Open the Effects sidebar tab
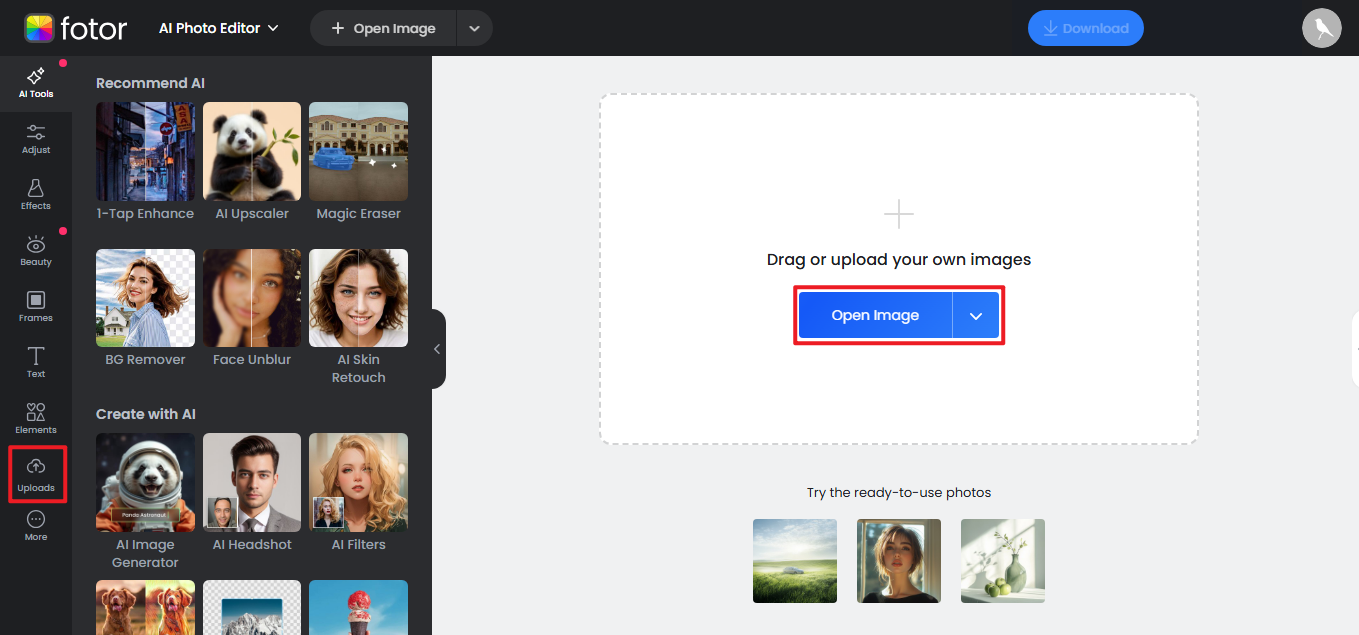 [x=36, y=196]
